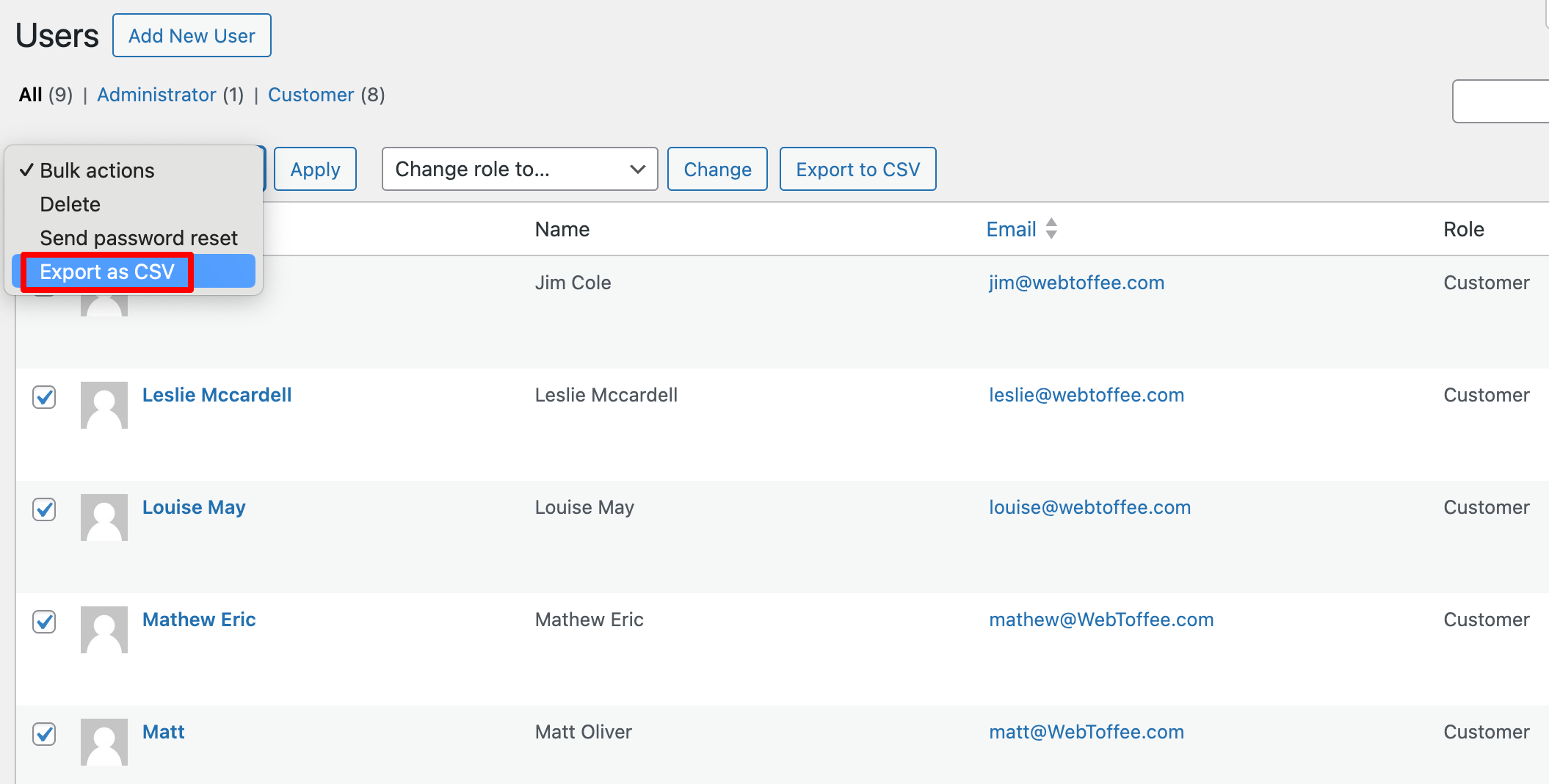
Task: Show only Administrator users
Action: (156, 95)
